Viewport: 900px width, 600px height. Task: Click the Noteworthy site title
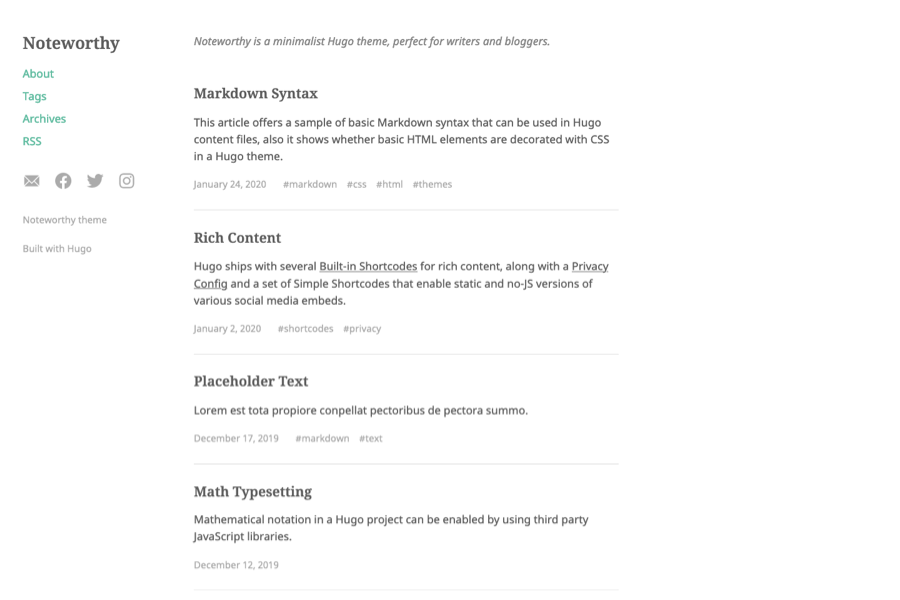click(71, 43)
